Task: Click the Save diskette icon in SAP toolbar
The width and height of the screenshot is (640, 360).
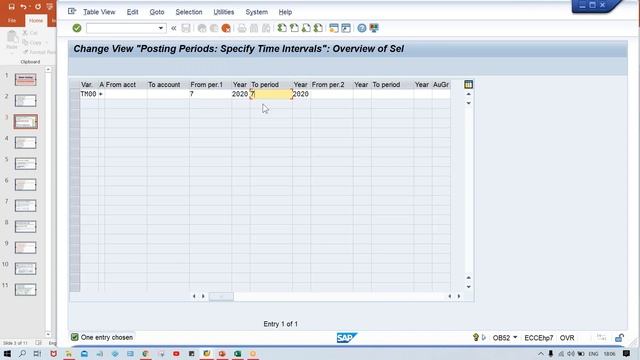Action: pos(186,28)
